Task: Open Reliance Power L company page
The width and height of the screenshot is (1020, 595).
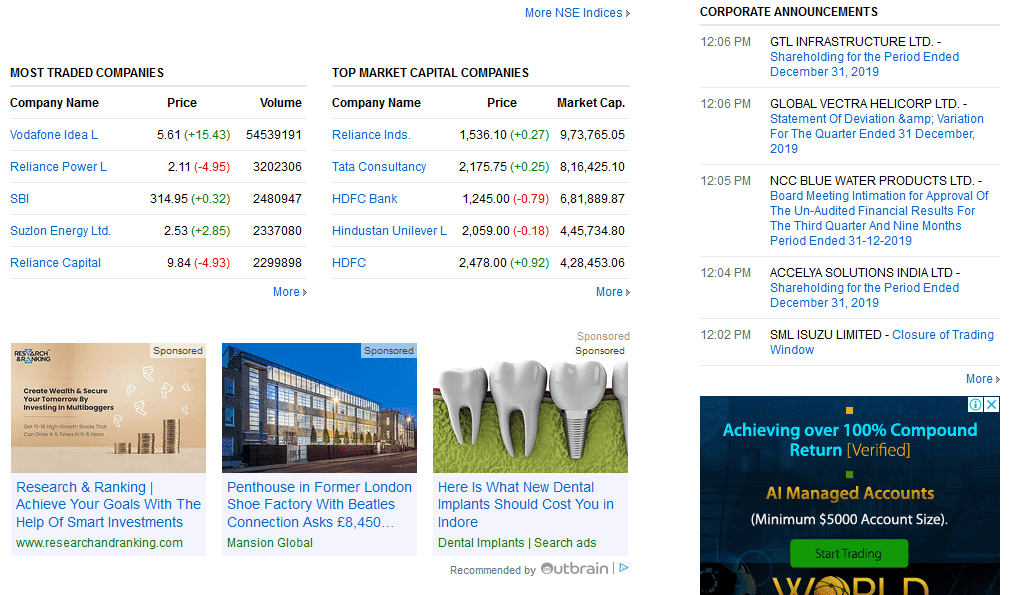Action: (59, 166)
